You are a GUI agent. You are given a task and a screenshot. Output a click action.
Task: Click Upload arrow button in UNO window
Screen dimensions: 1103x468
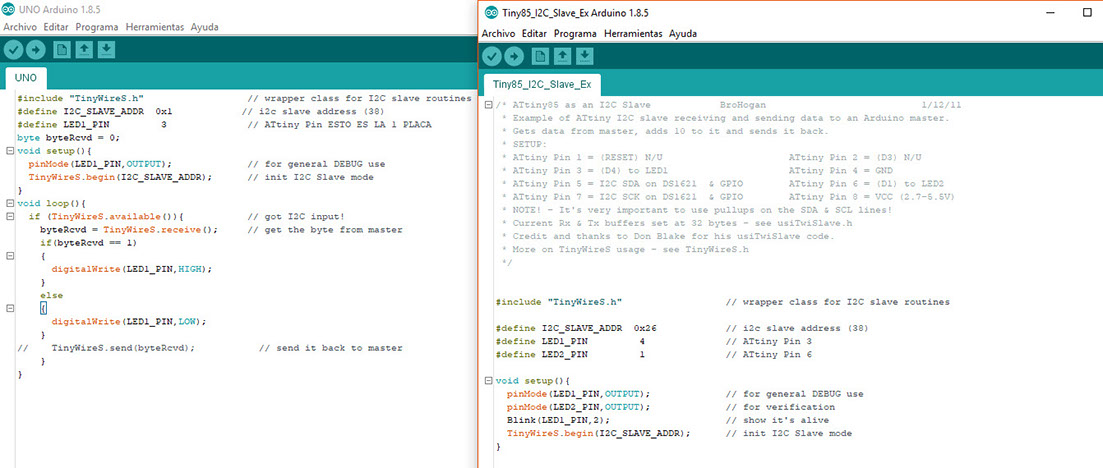point(36,50)
